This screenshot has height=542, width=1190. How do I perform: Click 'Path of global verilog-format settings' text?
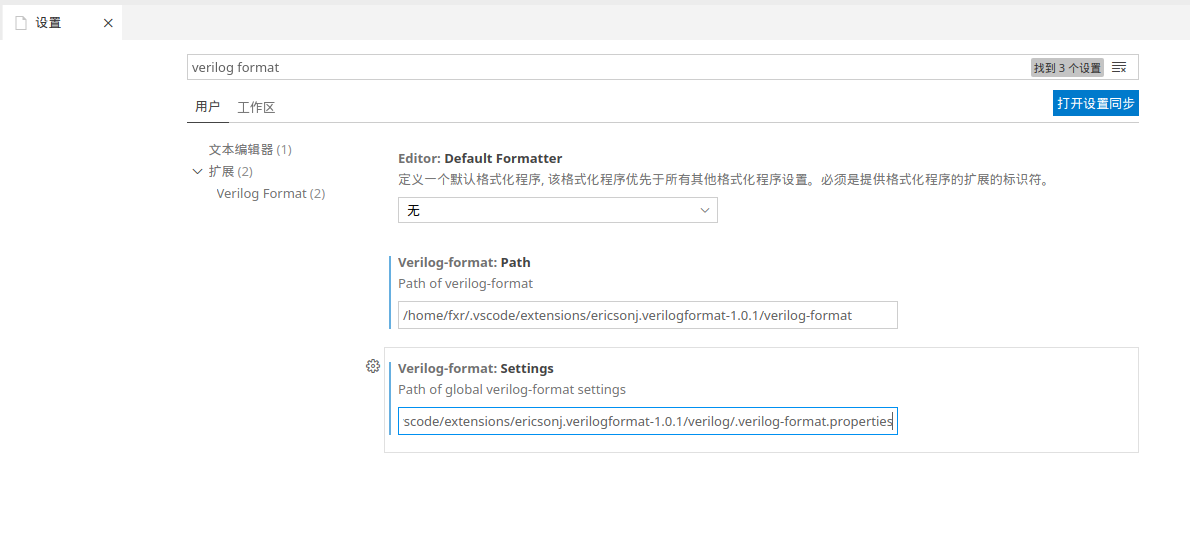[x=512, y=389]
